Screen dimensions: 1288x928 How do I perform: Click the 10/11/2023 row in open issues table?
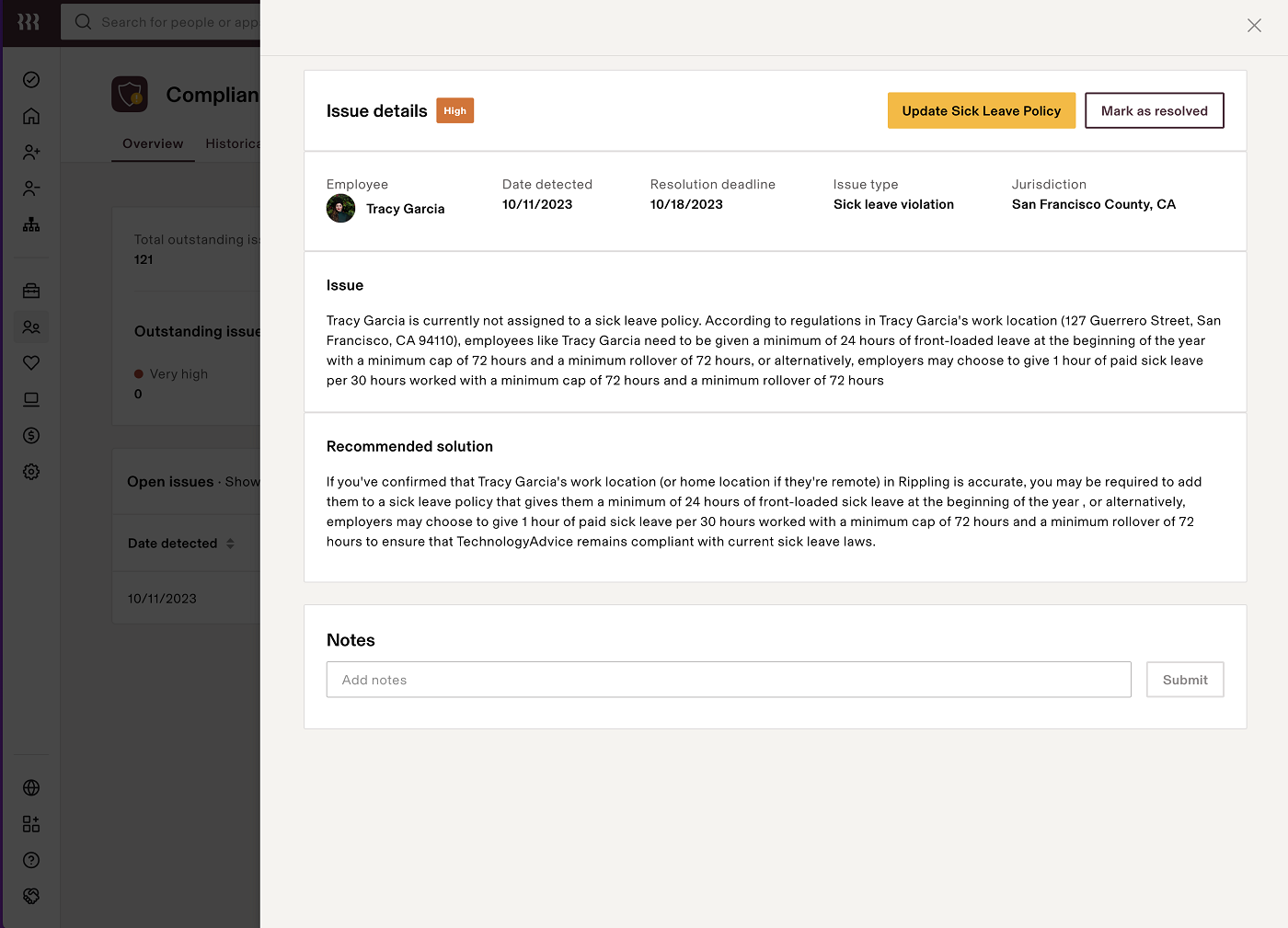186,598
